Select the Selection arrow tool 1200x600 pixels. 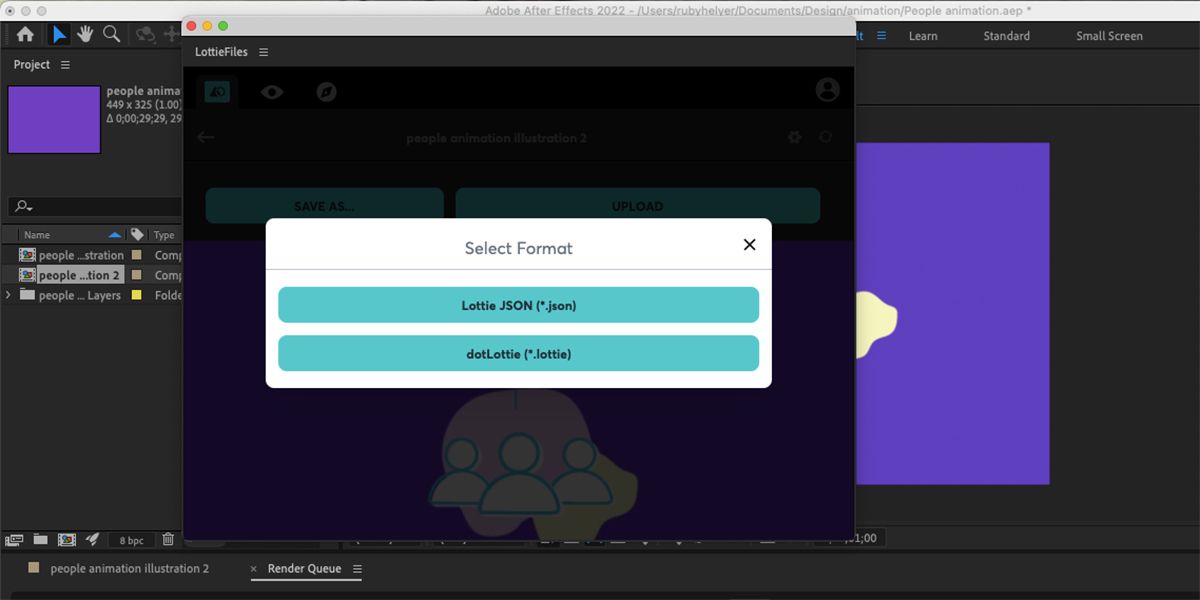59,35
